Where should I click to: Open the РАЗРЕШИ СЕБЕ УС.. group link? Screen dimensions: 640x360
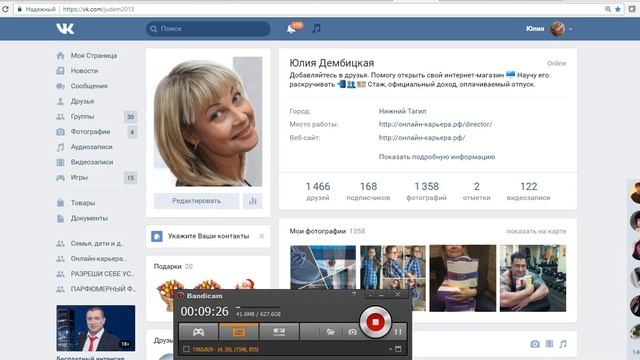click(102, 274)
